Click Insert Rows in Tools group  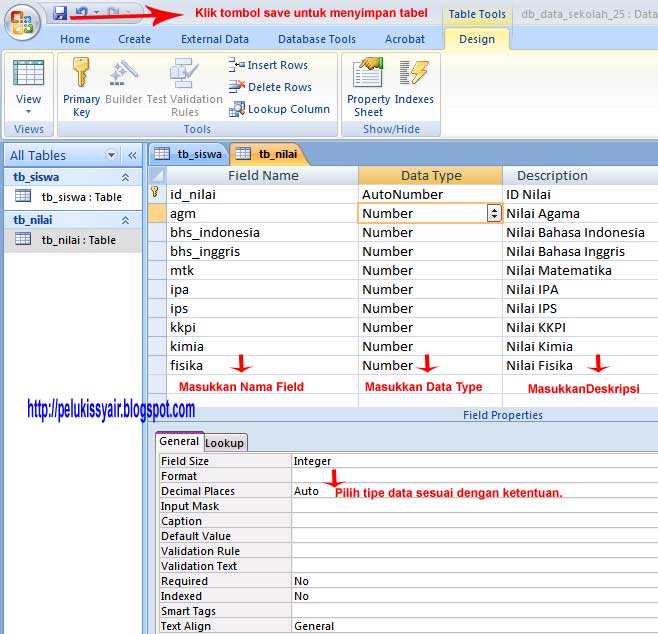[x=268, y=65]
